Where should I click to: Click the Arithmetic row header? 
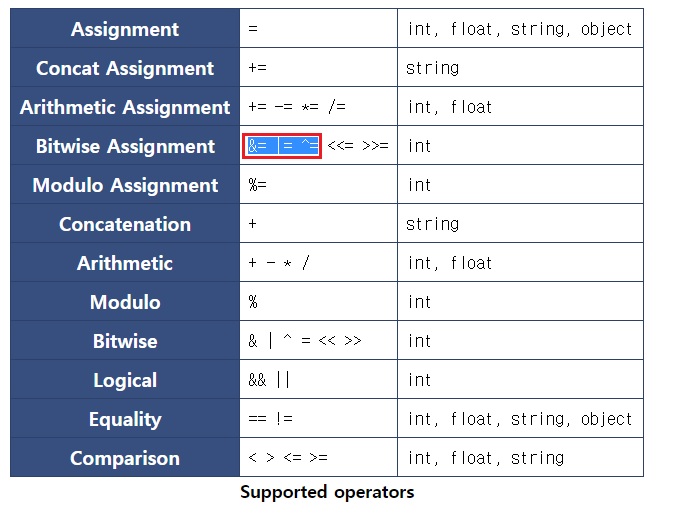tap(125, 262)
